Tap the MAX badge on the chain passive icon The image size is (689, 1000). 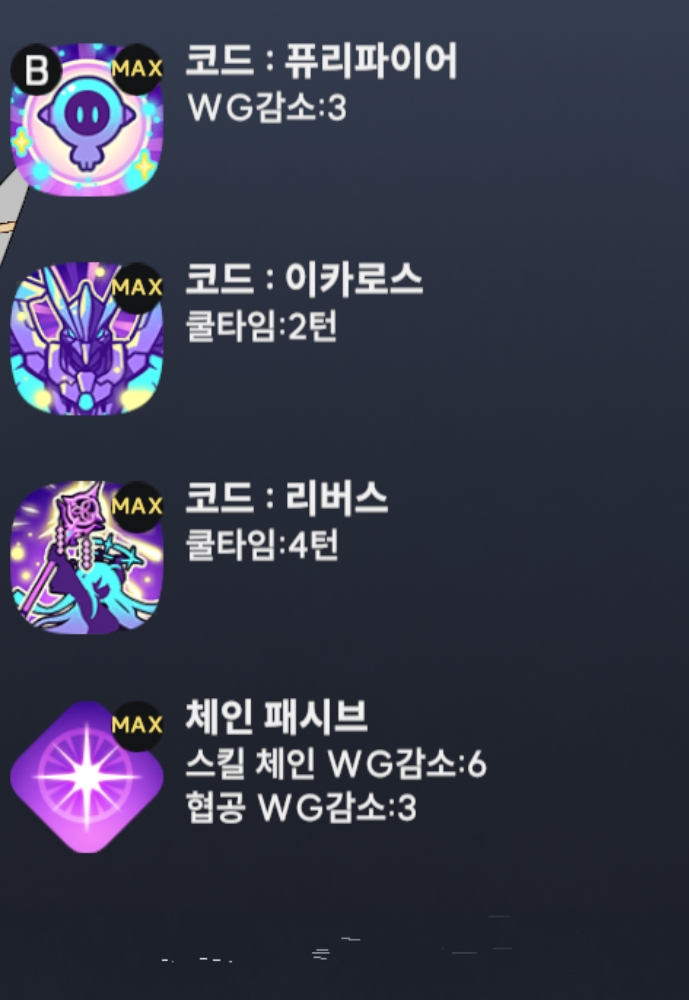(137, 725)
